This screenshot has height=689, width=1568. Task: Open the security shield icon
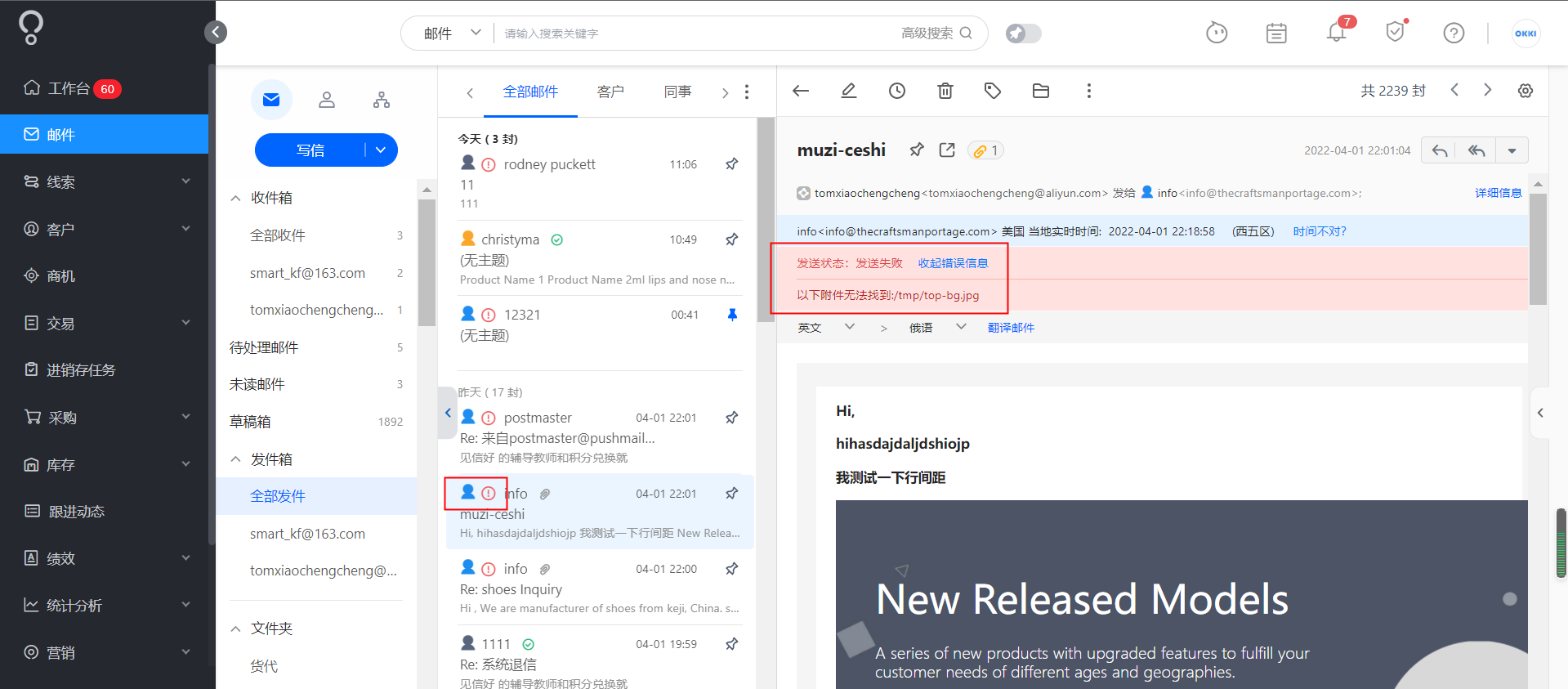(1396, 32)
